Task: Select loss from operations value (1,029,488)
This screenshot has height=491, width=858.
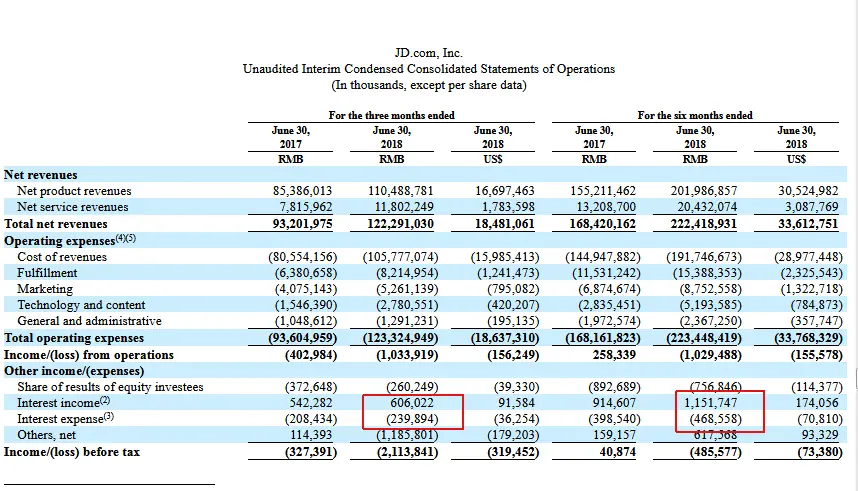Action: pyautogui.click(x=710, y=355)
